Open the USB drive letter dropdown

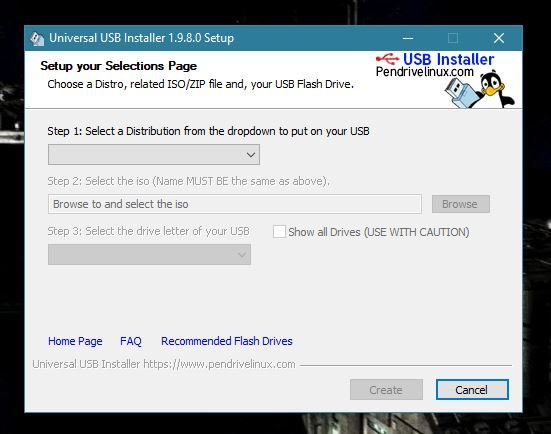click(x=149, y=254)
